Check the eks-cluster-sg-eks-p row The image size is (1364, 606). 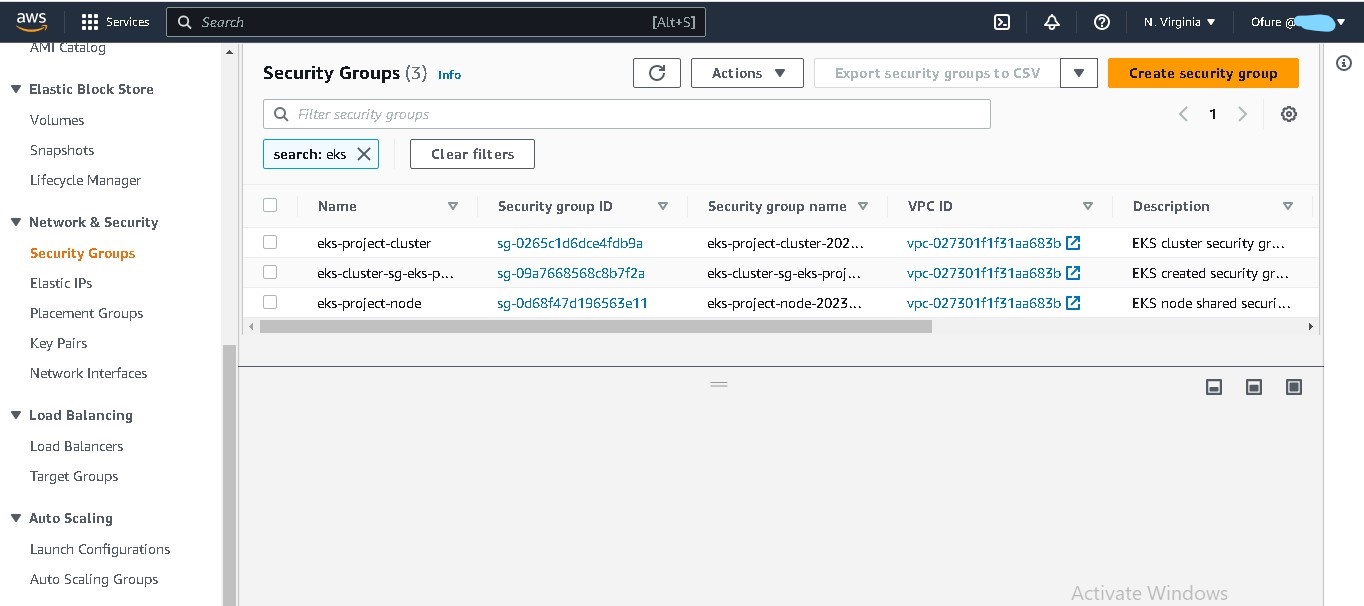point(270,272)
